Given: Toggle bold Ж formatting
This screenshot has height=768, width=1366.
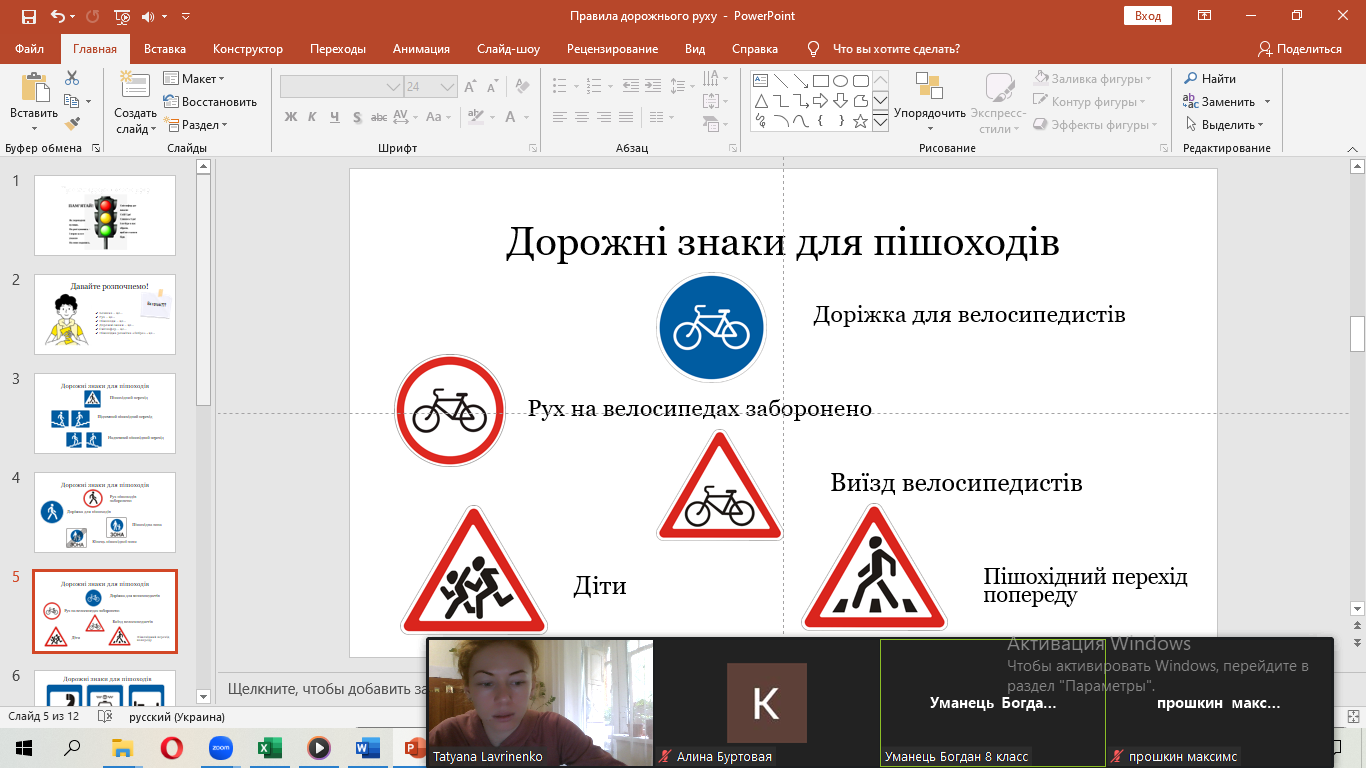Looking at the screenshot, I should pyautogui.click(x=291, y=116).
